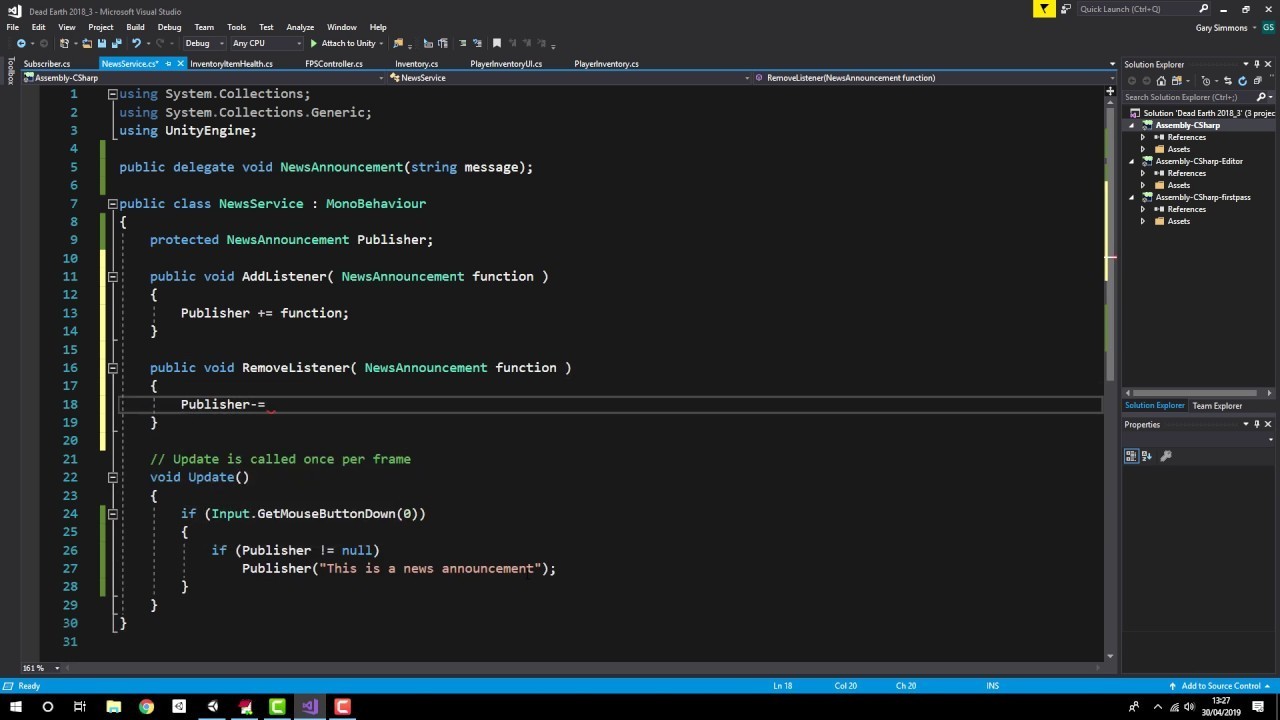The width and height of the screenshot is (1280, 720).
Task: Click the notifications flag icon in title bar
Action: click(1044, 9)
